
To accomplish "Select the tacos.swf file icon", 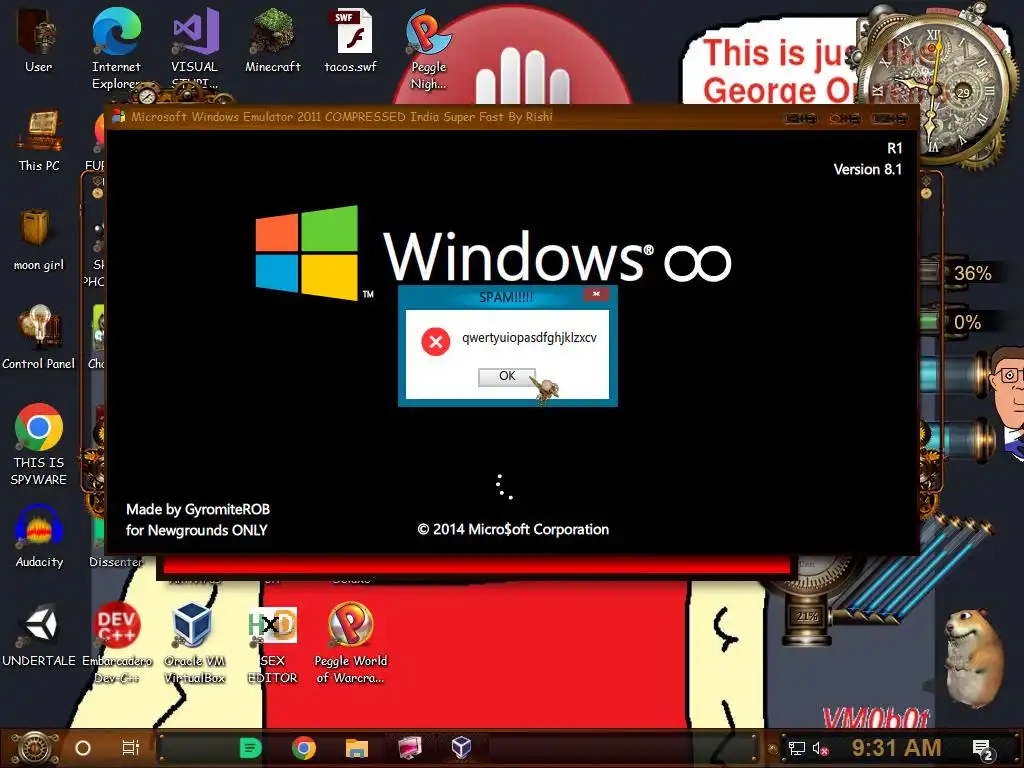I will [x=351, y=39].
